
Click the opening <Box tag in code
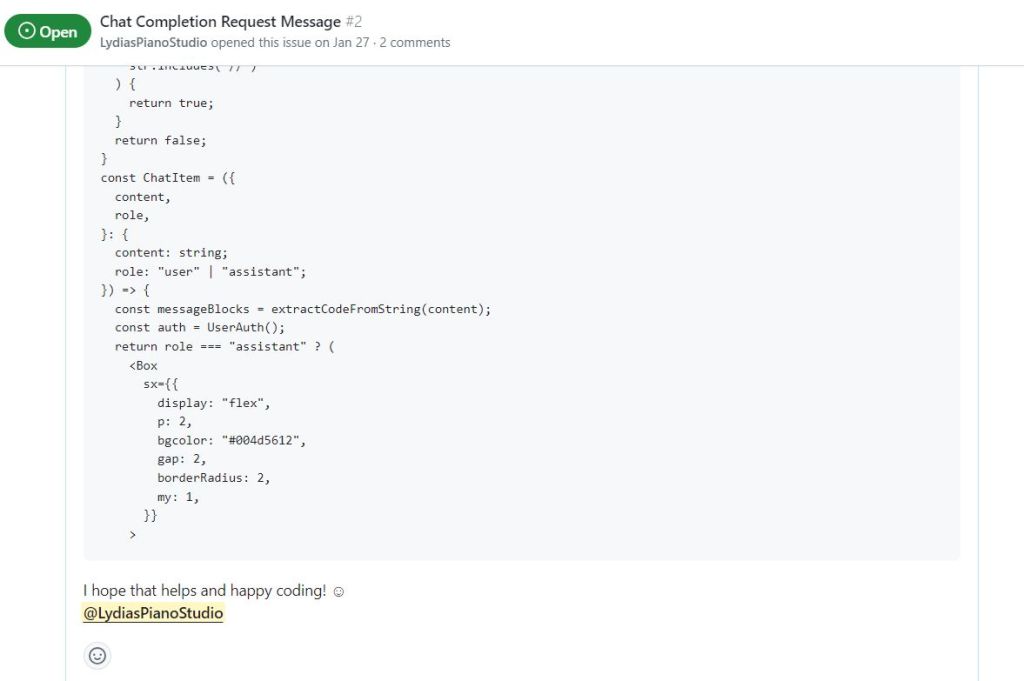pyautogui.click(x=143, y=365)
